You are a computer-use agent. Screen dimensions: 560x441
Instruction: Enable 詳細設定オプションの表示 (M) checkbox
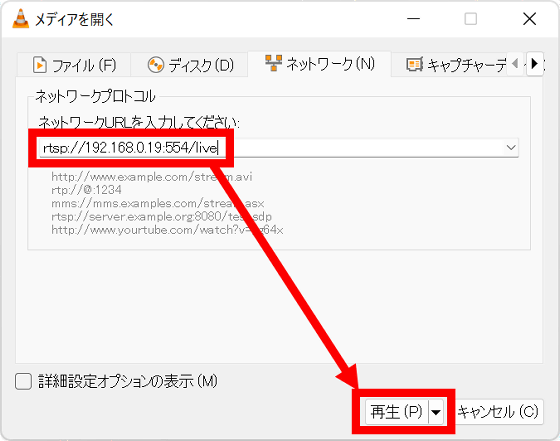click(24, 381)
